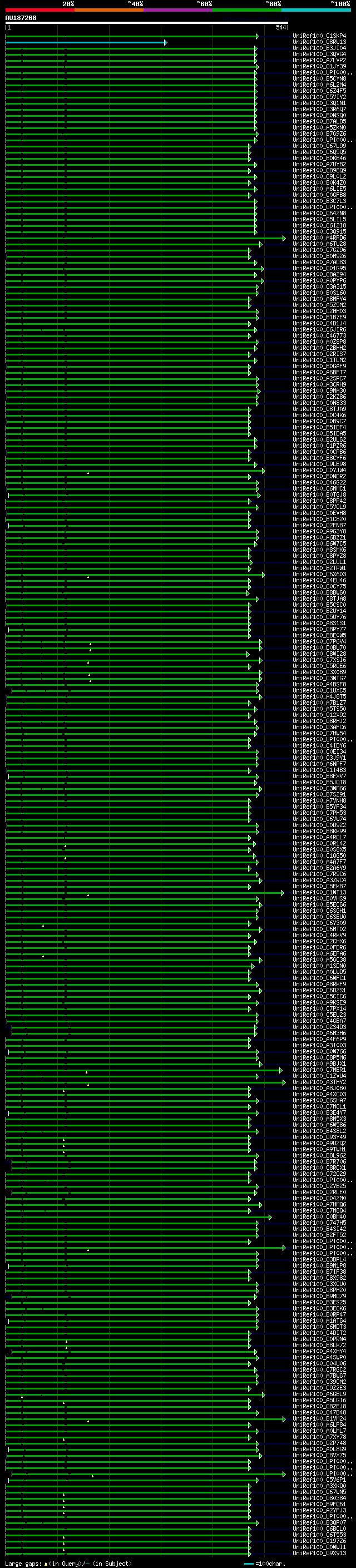Select label UniRef100_A4RRD6
This screenshot has height=1568, width=356.
[x=319, y=238]
